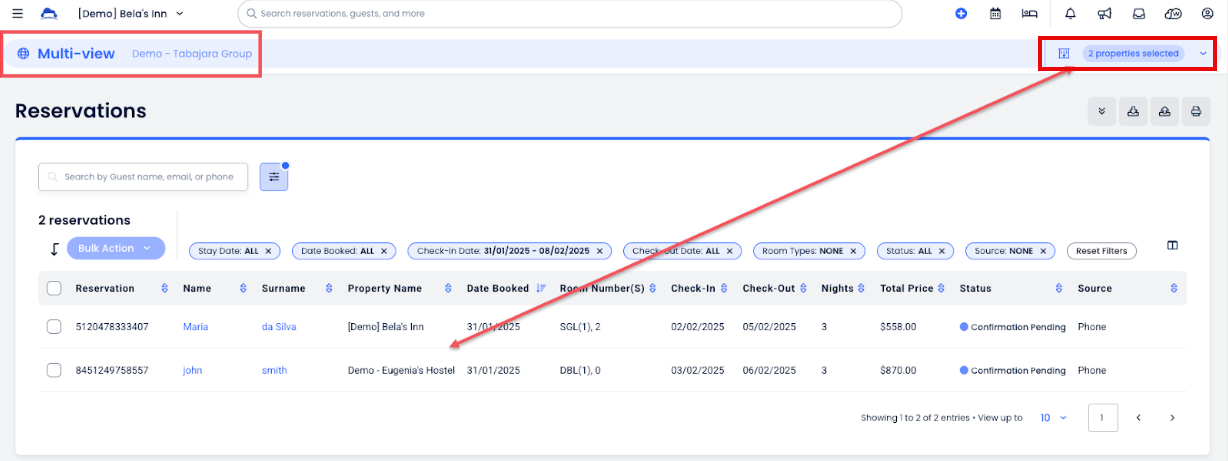Open notifications bell icon
1228x461 pixels.
click(x=1071, y=14)
